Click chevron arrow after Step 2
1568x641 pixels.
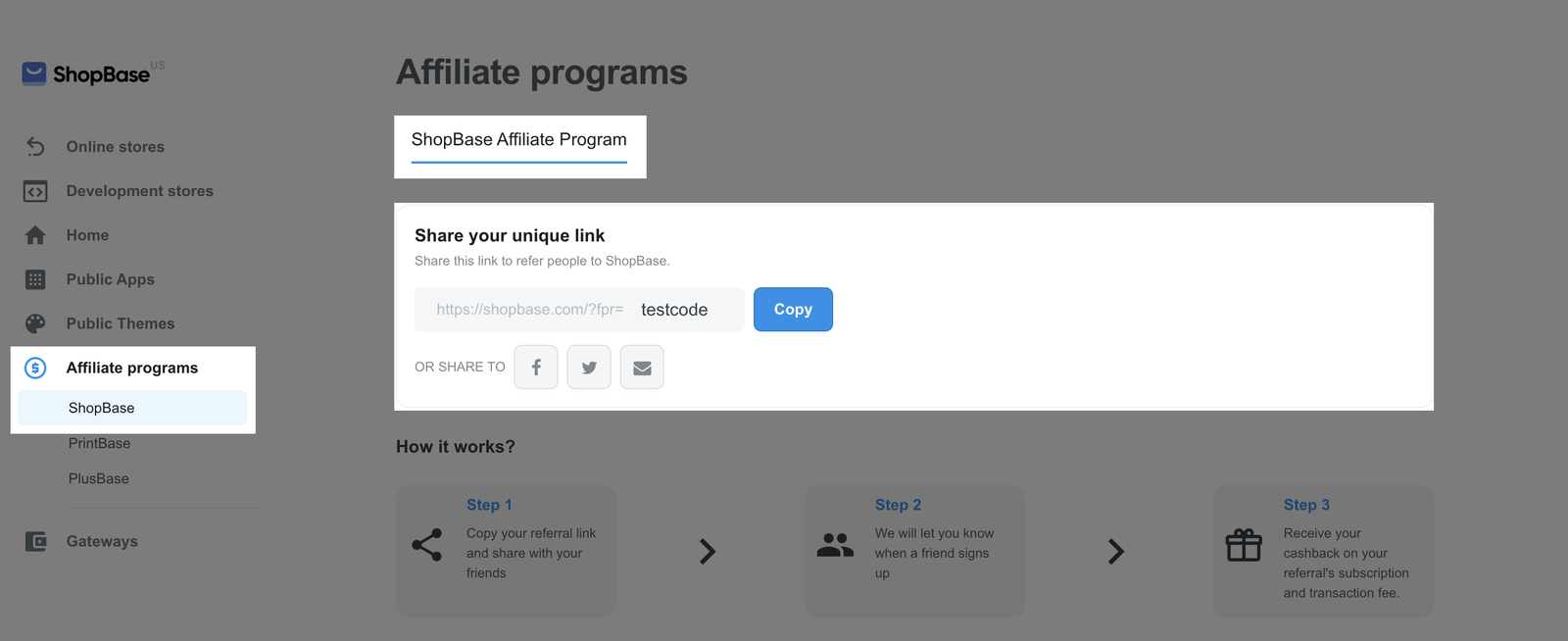pyautogui.click(x=1115, y=552)
